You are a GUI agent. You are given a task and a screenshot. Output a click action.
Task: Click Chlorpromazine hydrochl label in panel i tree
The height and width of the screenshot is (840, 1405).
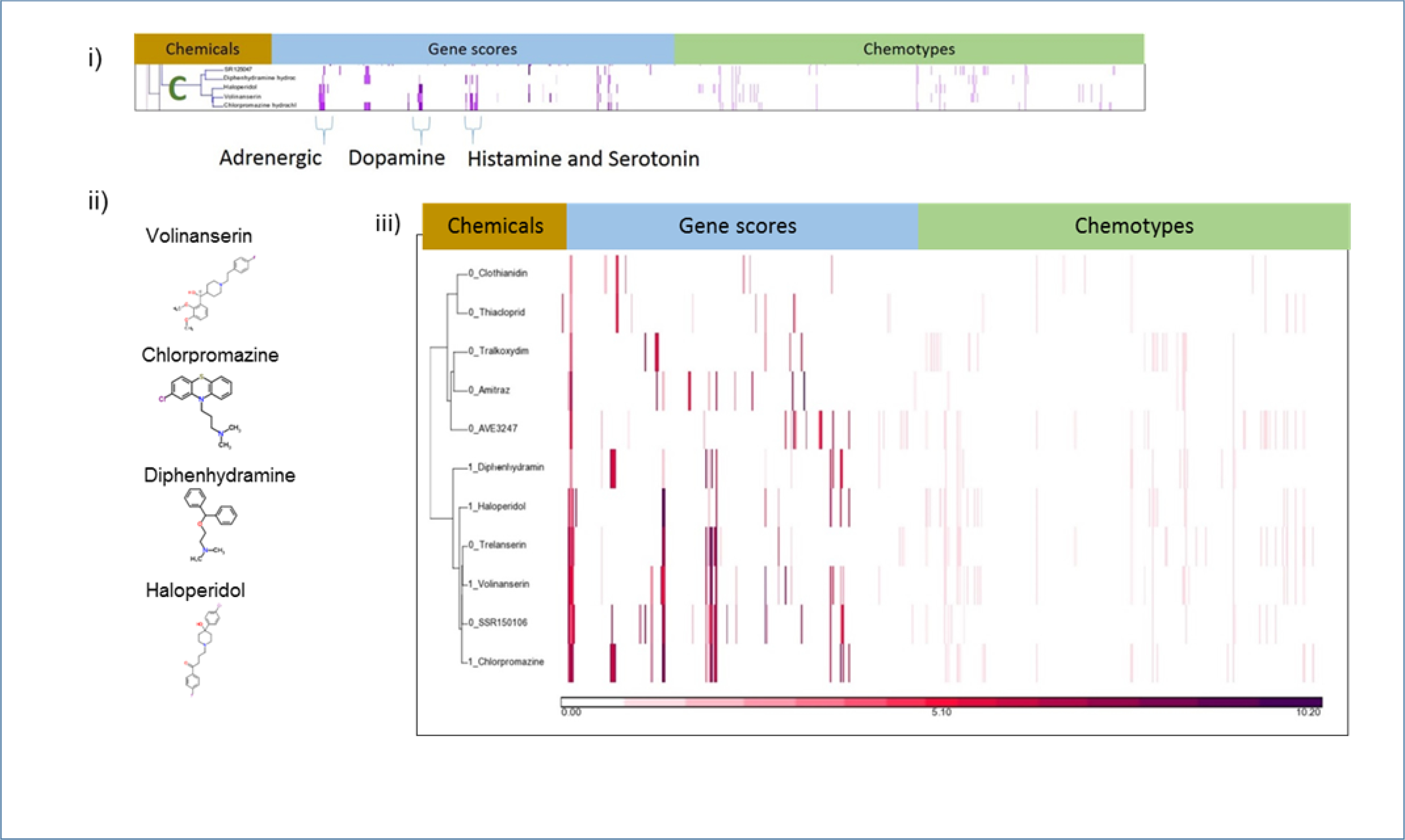click(260, 105)
